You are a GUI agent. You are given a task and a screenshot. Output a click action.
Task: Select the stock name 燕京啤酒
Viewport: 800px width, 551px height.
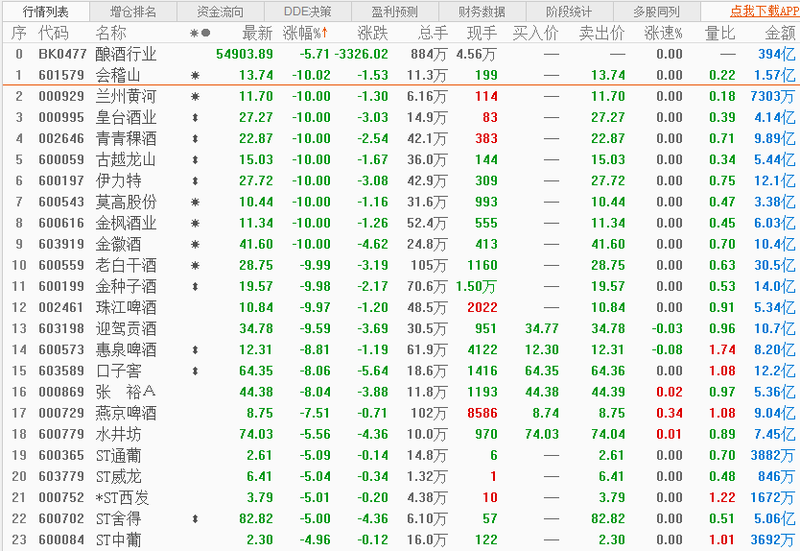point(126,413)
